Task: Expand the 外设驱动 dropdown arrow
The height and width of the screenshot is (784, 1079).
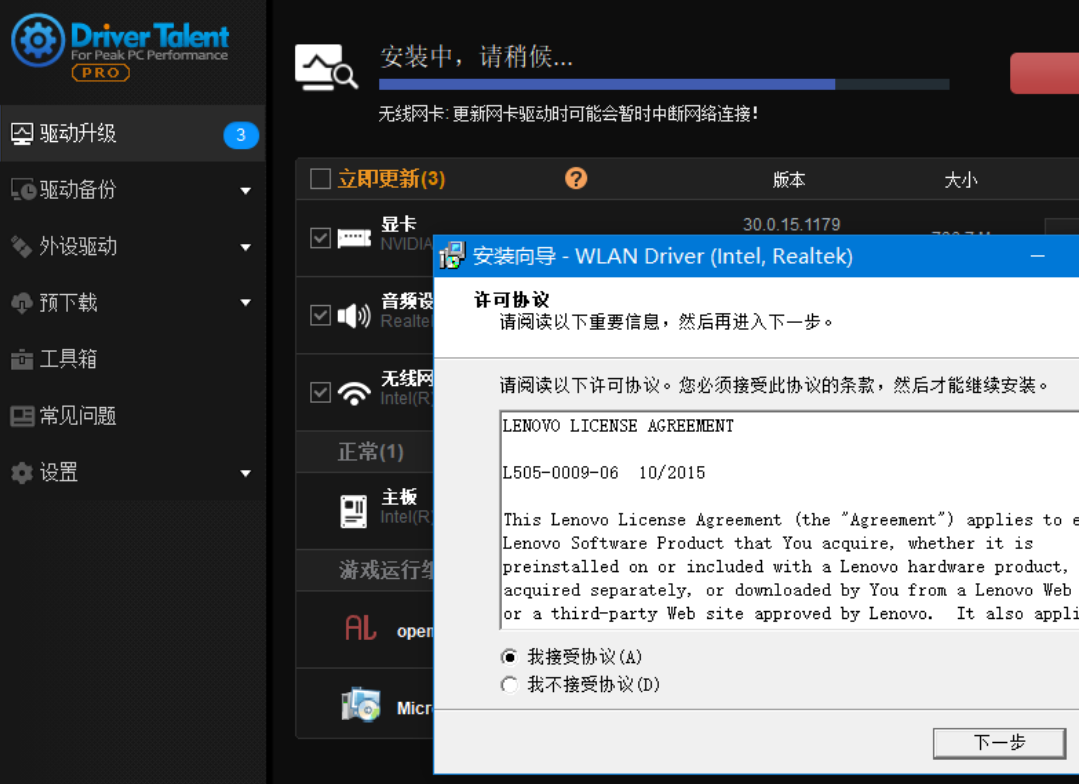Action: tap(246, 247)
